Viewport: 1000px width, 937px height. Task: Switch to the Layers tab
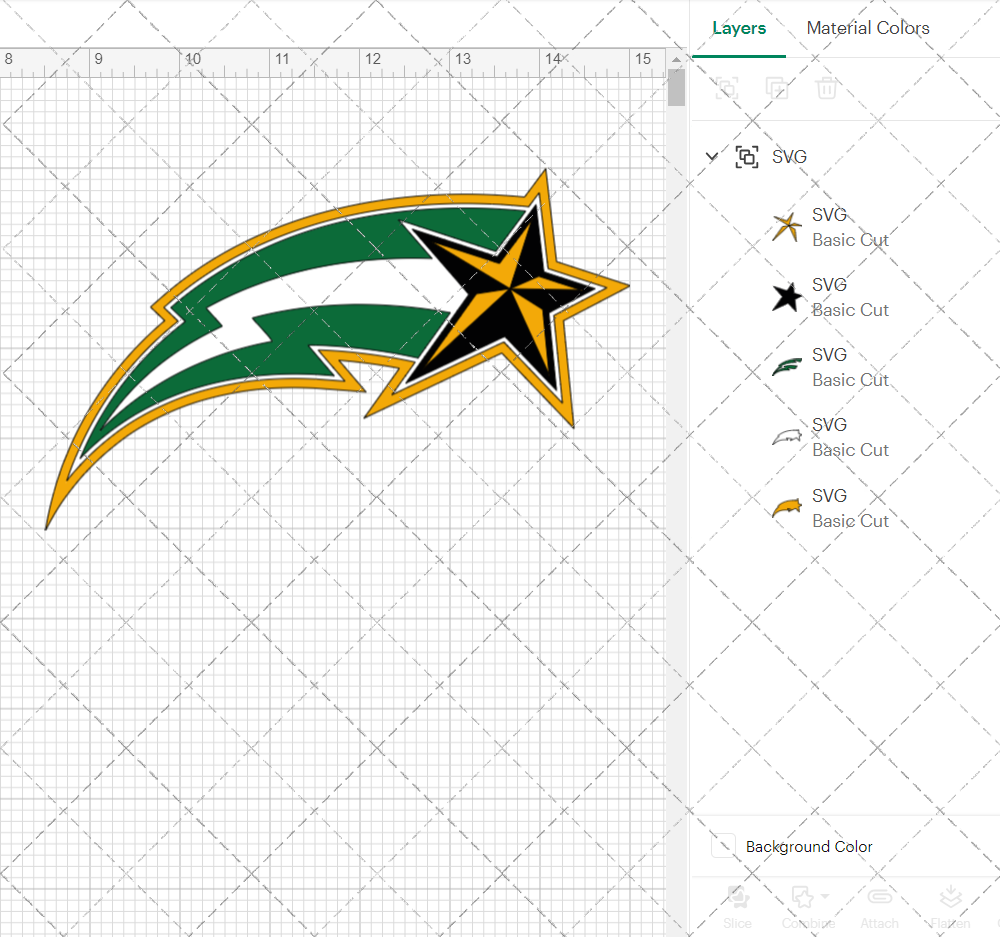[x=739, y=28]
